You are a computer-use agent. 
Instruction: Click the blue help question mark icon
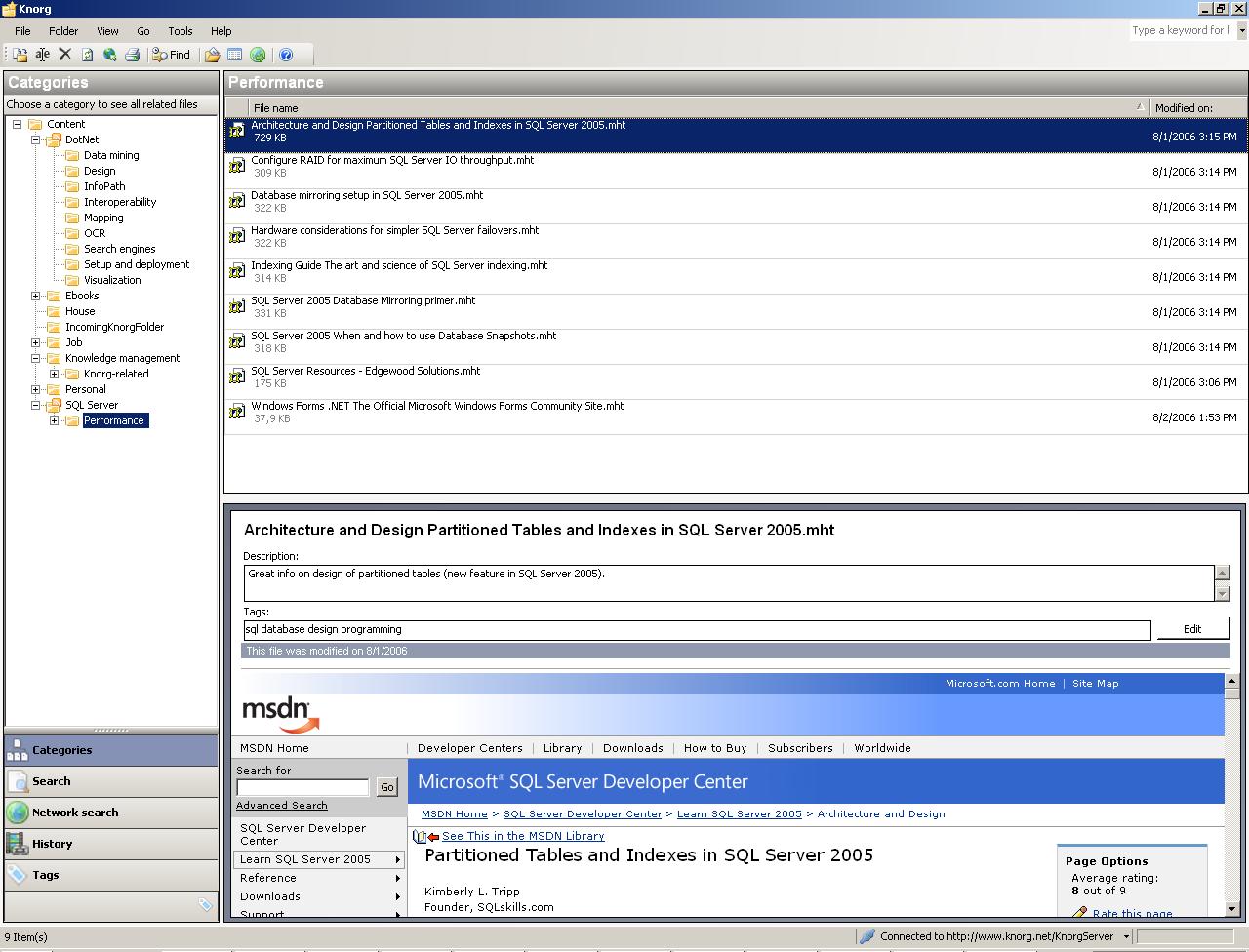point(286,55)
